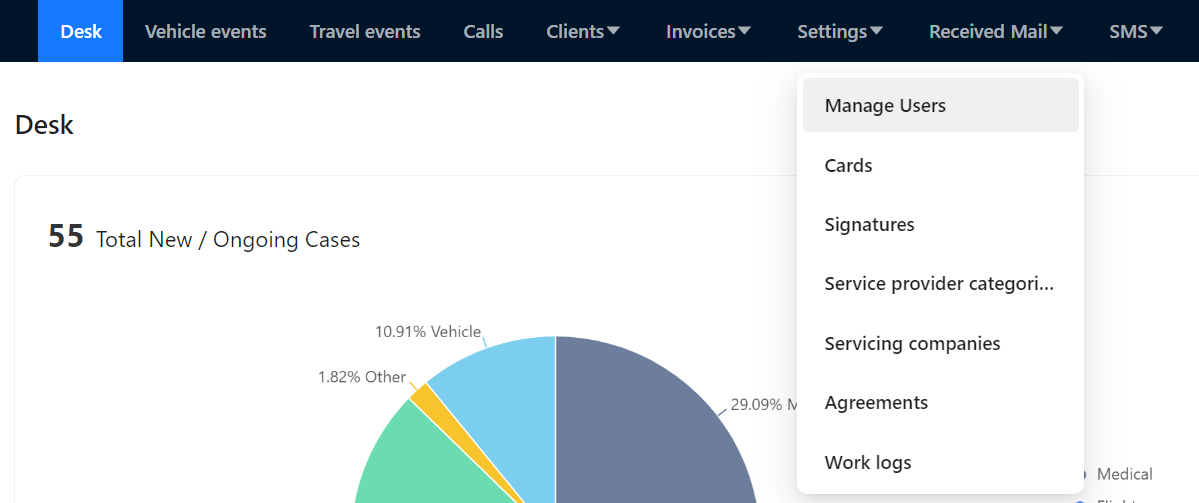Open the Desk tab
The width and height of the screenshot is (1199, 503).
[x=80, y=31]
